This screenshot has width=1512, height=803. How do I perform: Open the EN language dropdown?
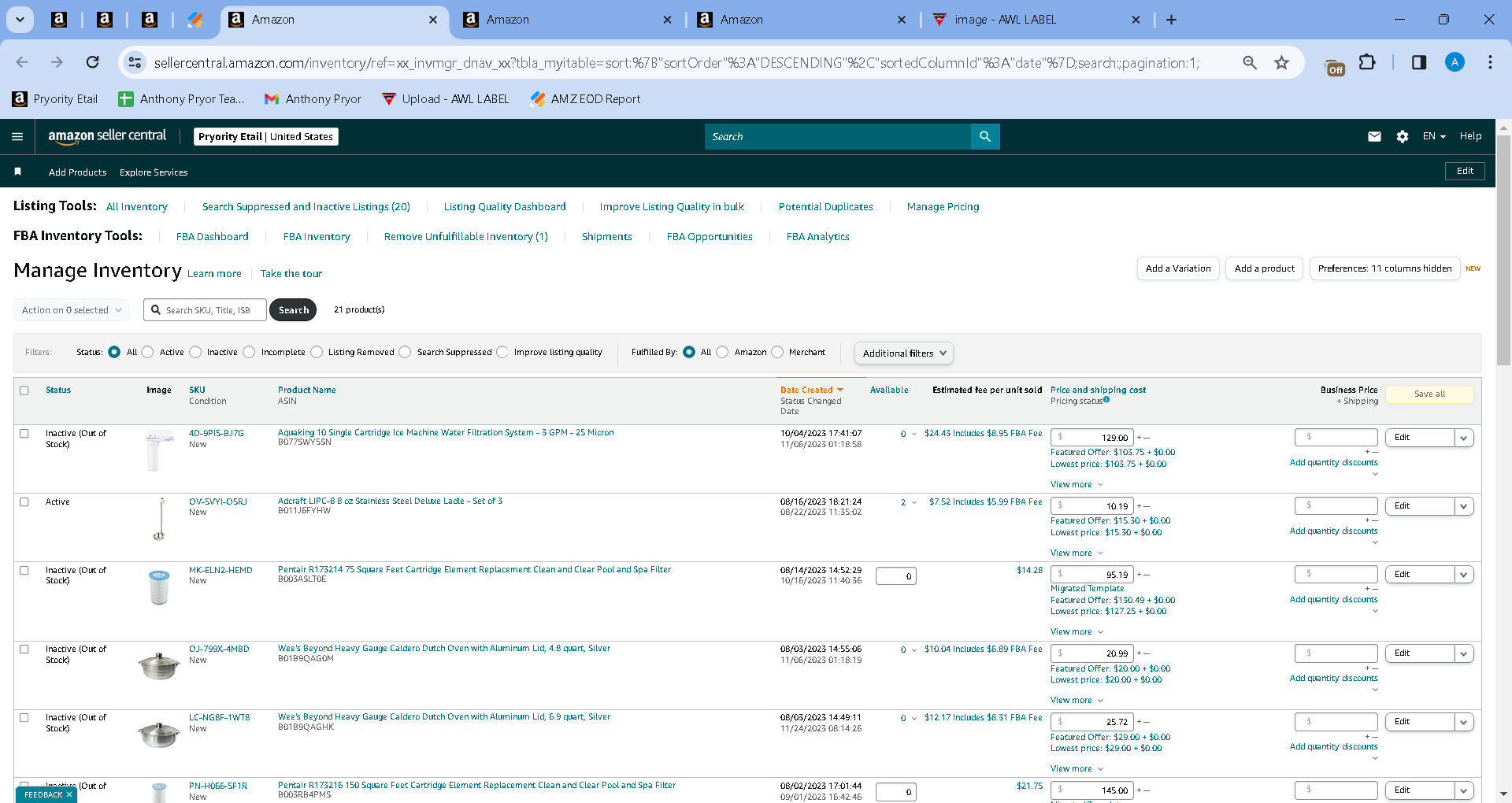pos(1434,136)
